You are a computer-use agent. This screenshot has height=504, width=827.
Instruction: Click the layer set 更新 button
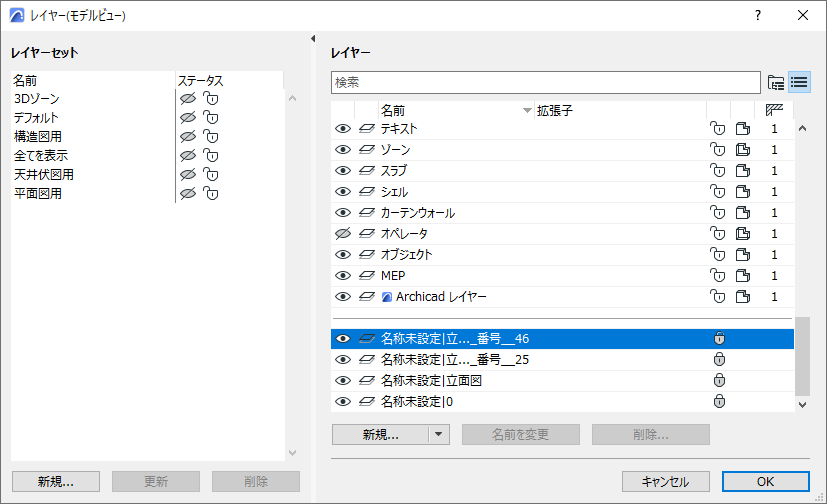click(156, 481)
